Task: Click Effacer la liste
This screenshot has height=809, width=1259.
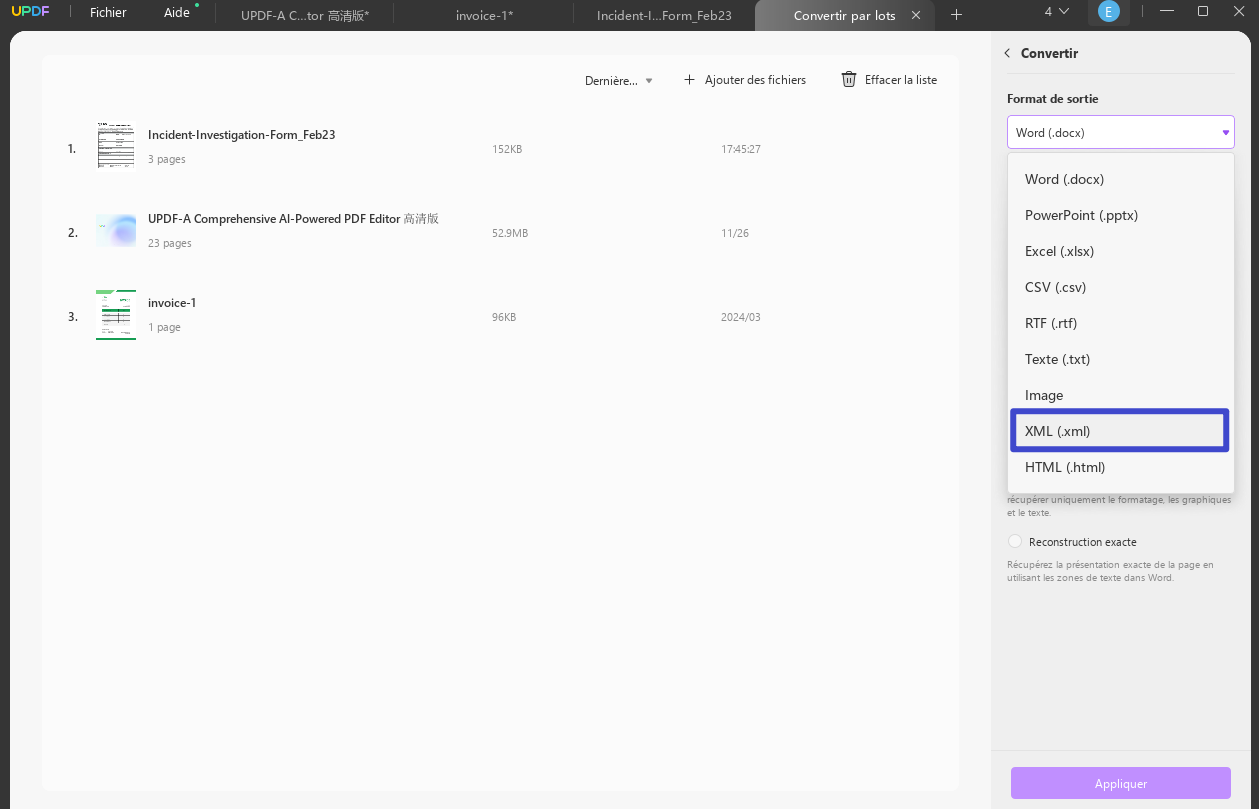Action: (x=898, y=79)
